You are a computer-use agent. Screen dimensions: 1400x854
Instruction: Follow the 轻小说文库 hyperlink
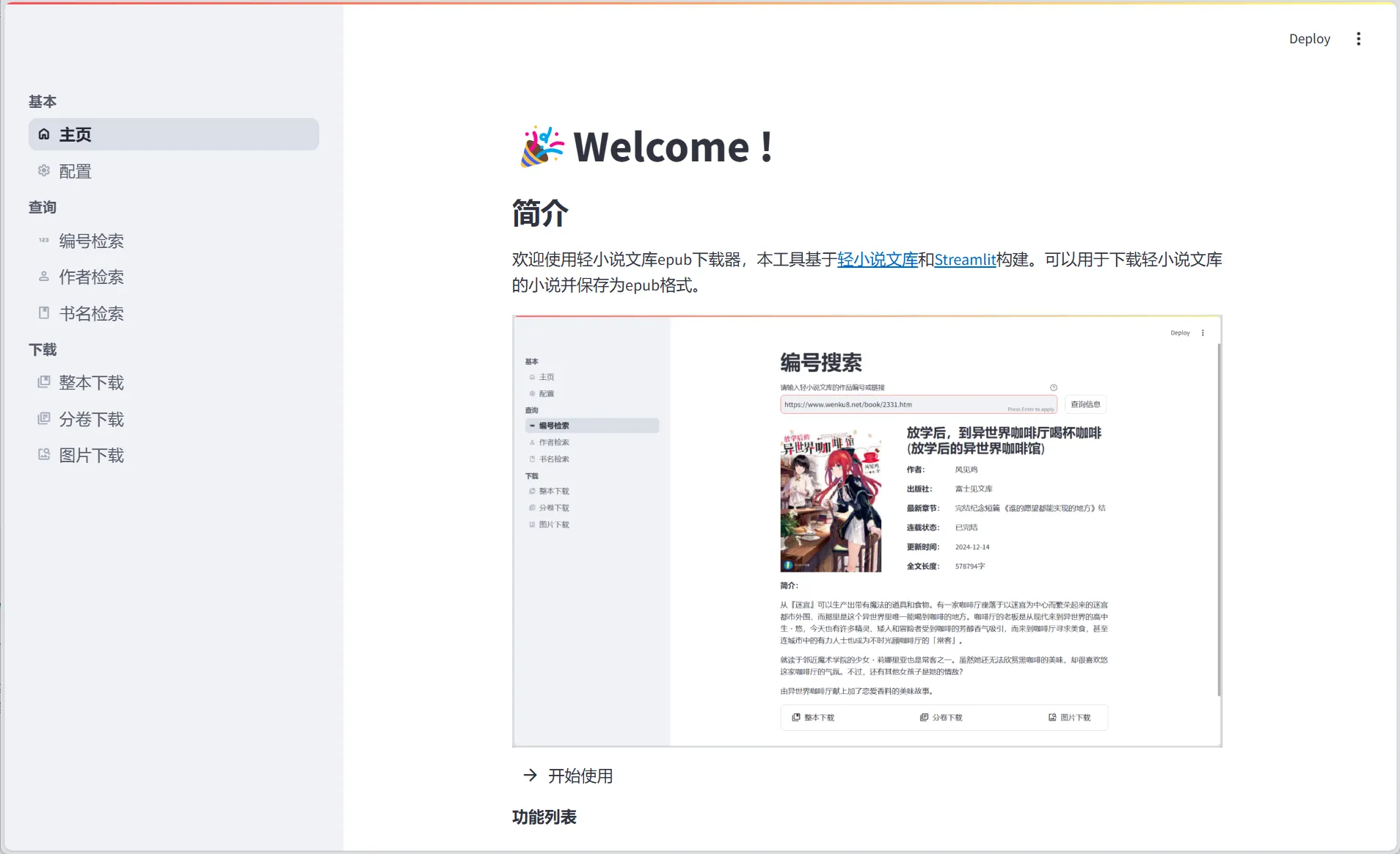pos(878,260)
